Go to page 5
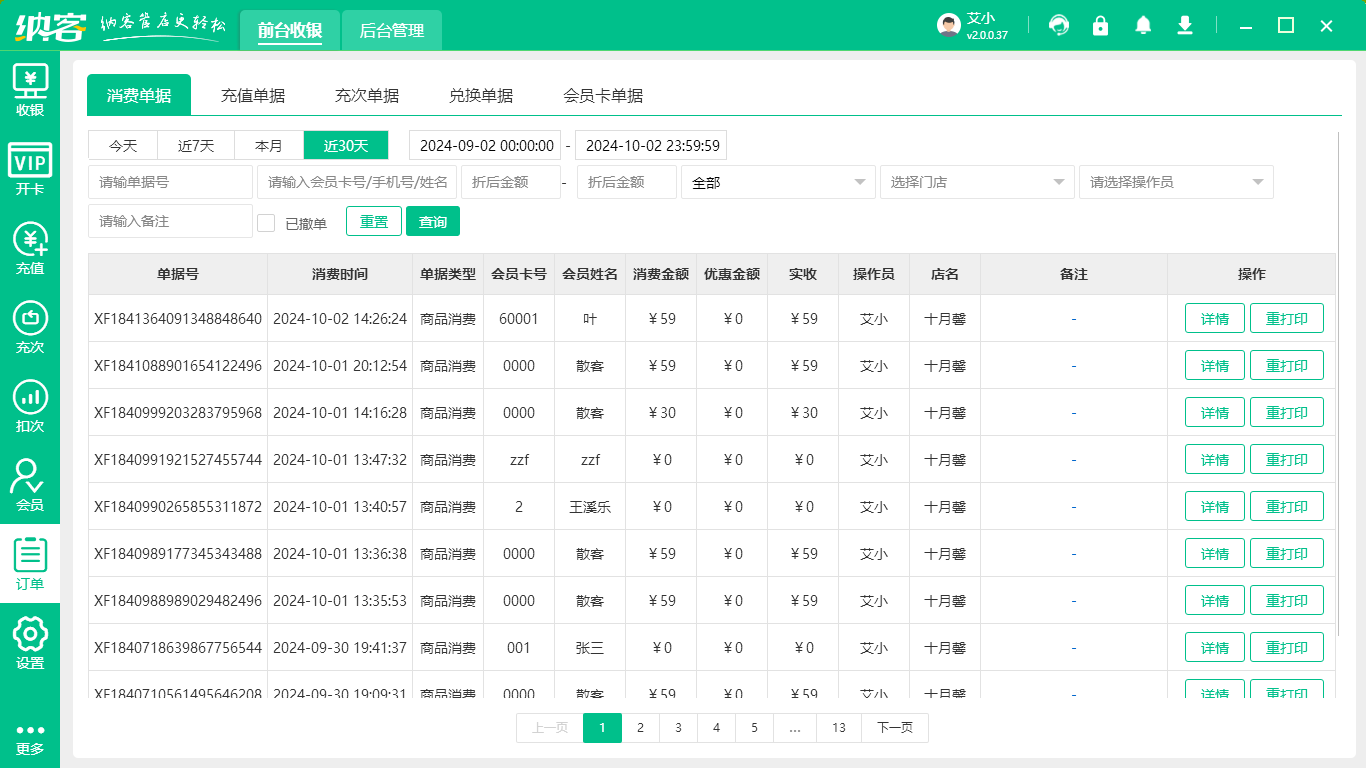Screen dimensions: 1366x768 tap(754, 728)
